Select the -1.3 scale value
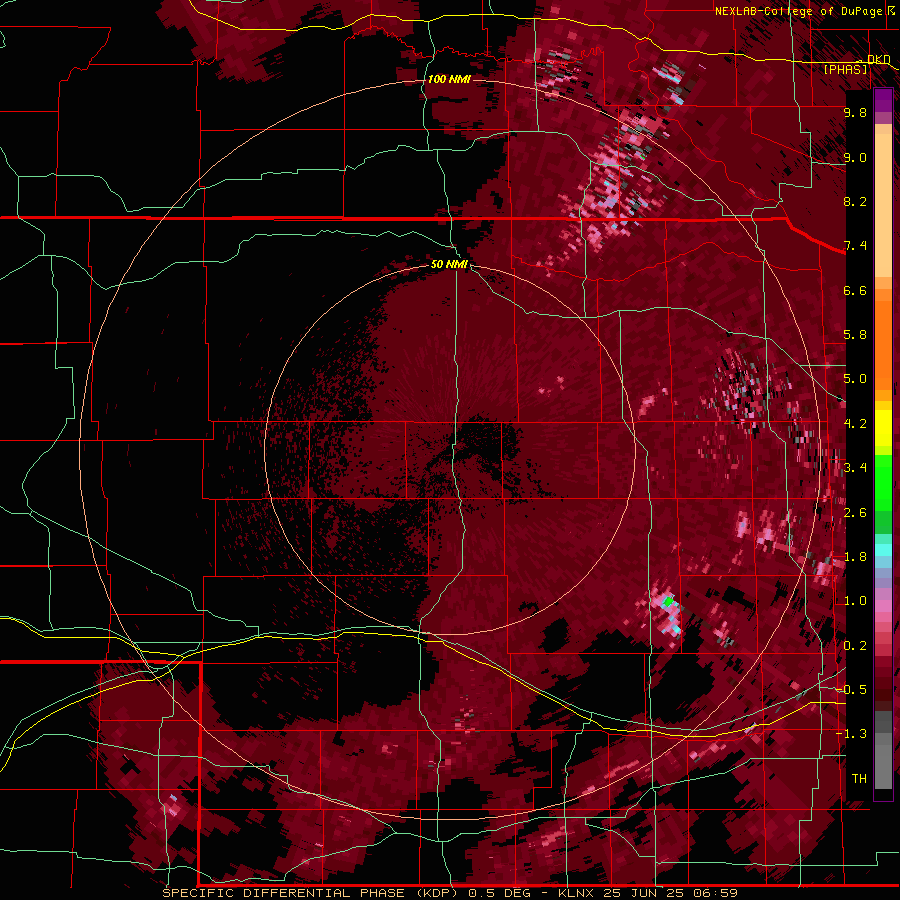 click(852, 734)
